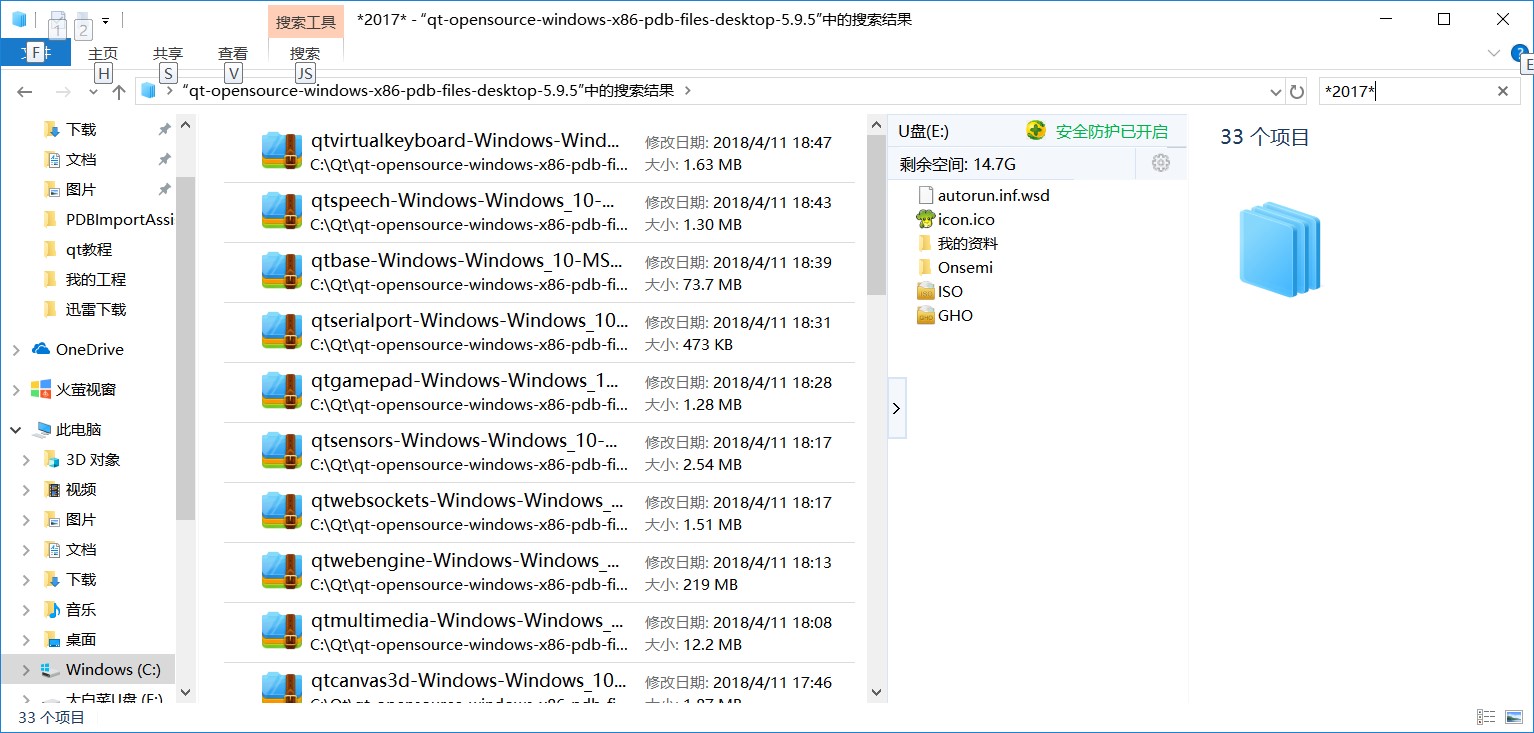
Task: Click the qtsensors archive file icon
Action: tap(282, 451)
